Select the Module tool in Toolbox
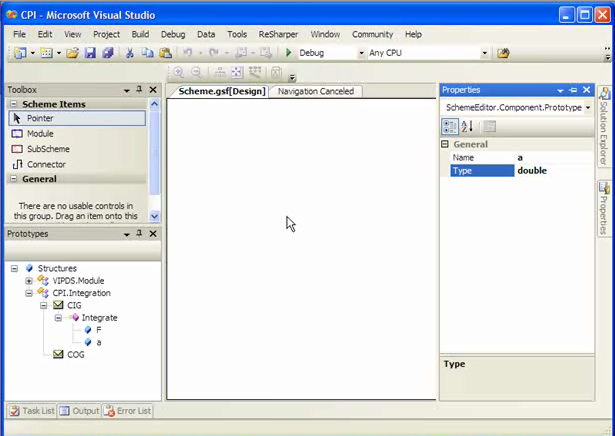This screenshot has width=615, height=436. (x=40, y=134)
